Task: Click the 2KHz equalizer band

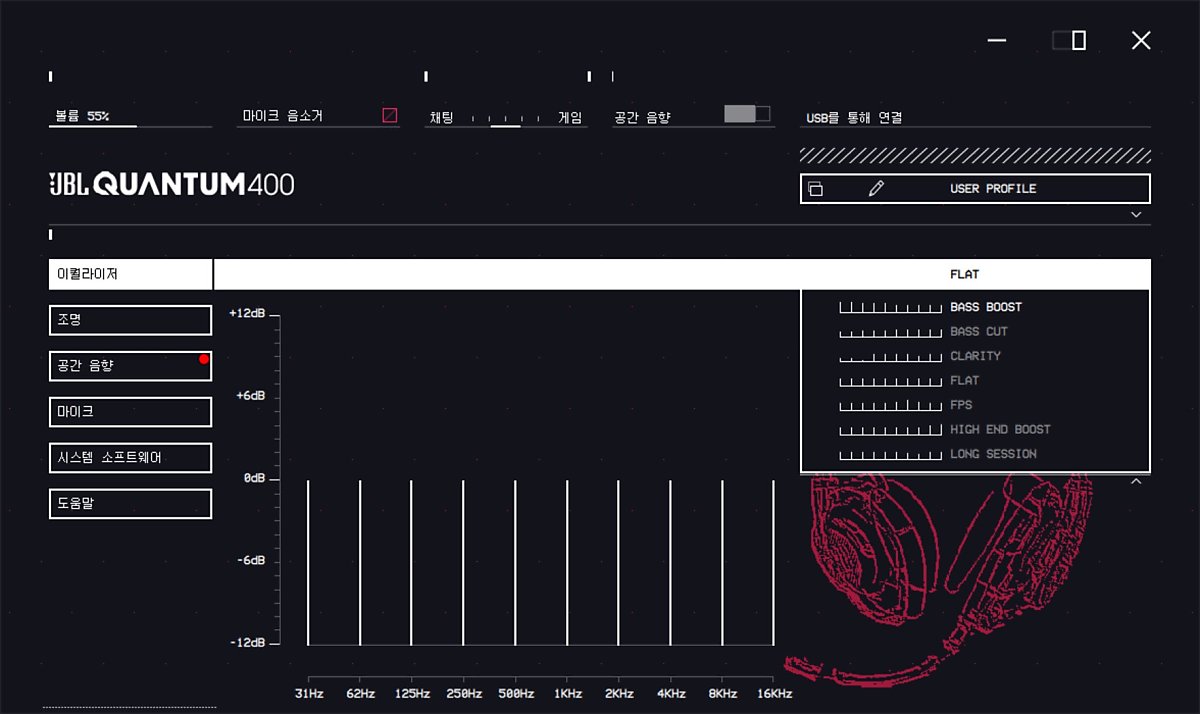Action: click(618, 562)
